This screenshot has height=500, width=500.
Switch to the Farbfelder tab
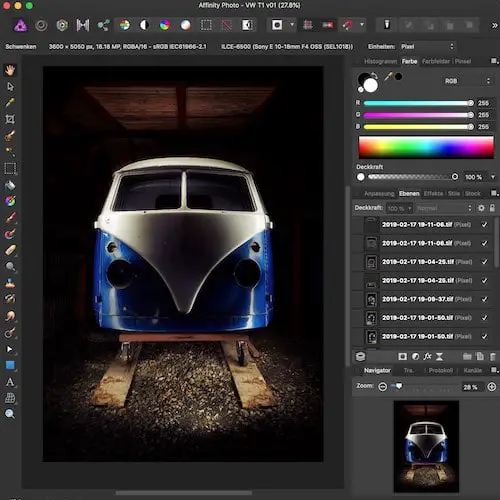pyautogui.click(x=436, y=61)
